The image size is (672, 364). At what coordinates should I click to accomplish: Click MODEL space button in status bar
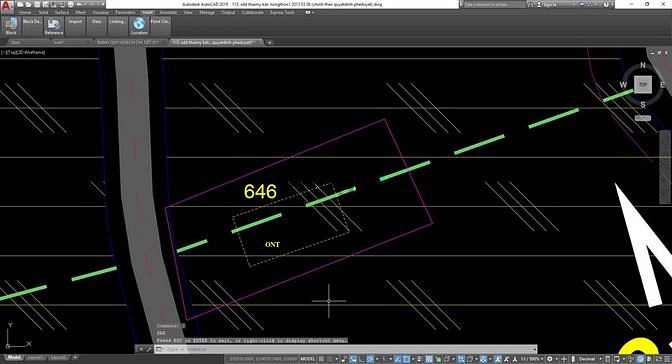click(308, 358)
